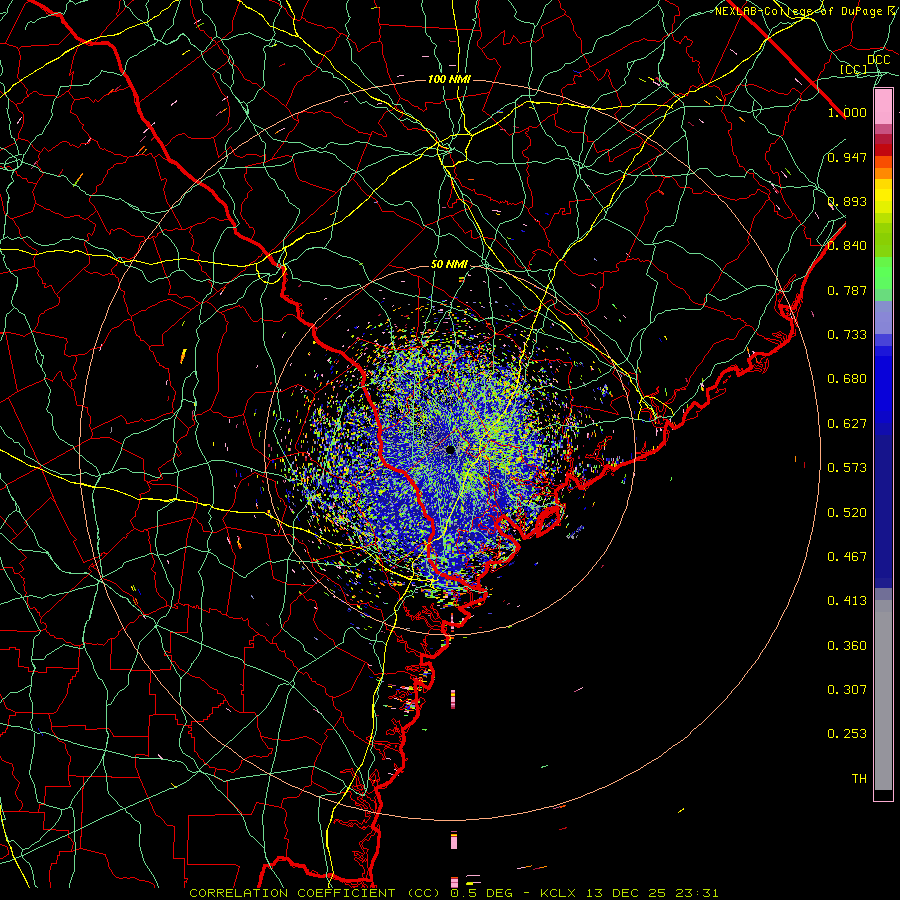The height and width of the screenshot is (900, 900).
Task: Select the 0.413 legend value
Action: tap(847, 601)
